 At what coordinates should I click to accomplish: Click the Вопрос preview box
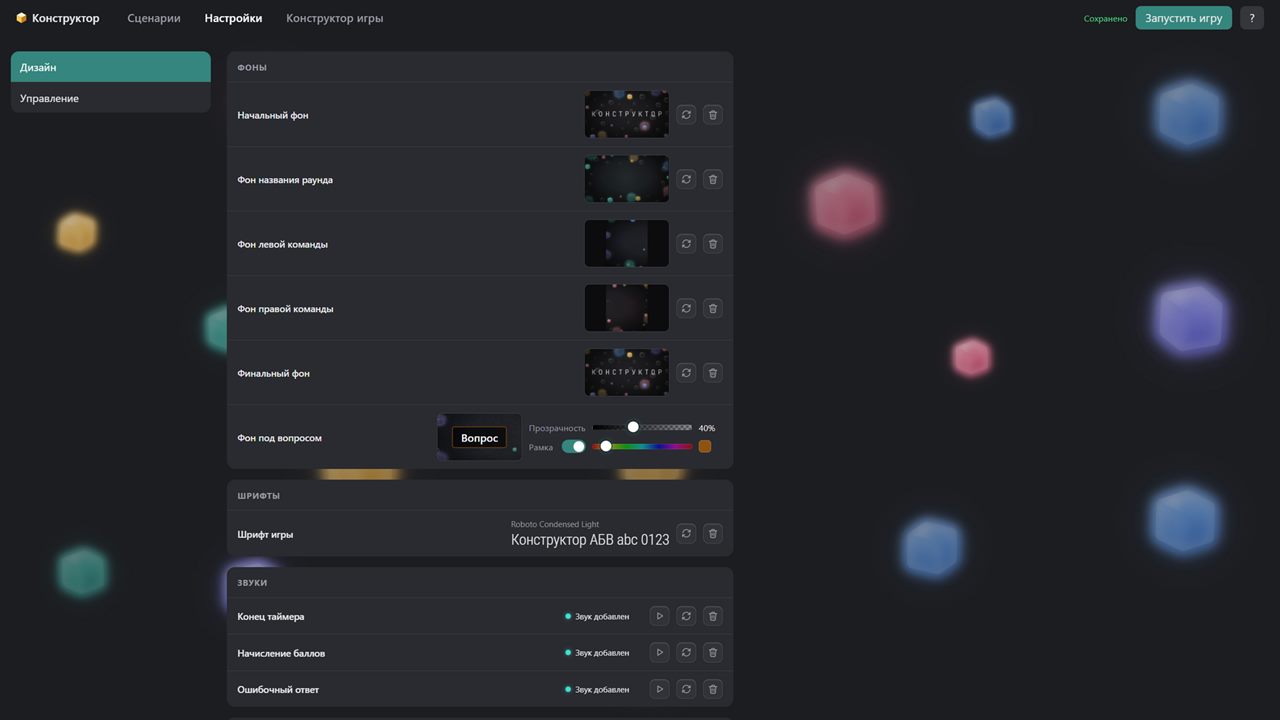point(479,438)
